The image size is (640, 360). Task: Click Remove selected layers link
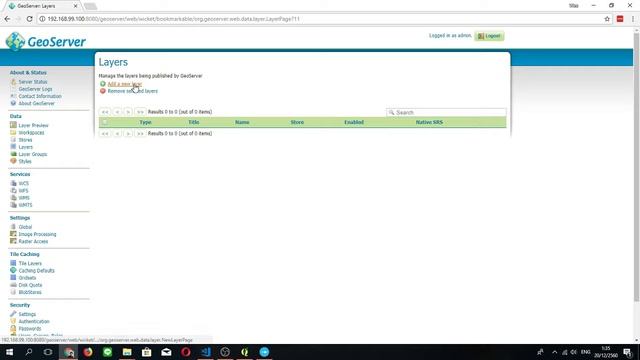click(x=133, y=91)
